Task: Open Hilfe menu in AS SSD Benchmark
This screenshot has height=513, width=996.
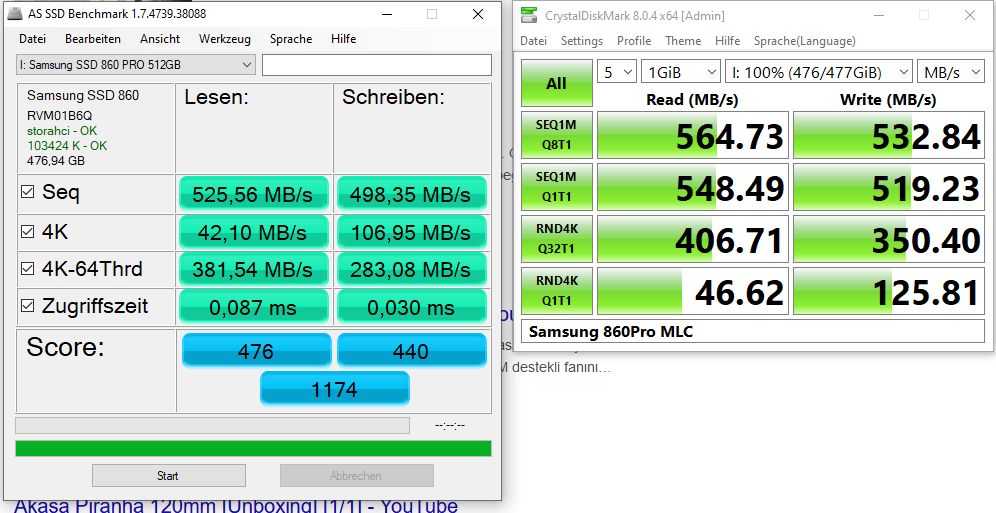Action: pos(344,39)
